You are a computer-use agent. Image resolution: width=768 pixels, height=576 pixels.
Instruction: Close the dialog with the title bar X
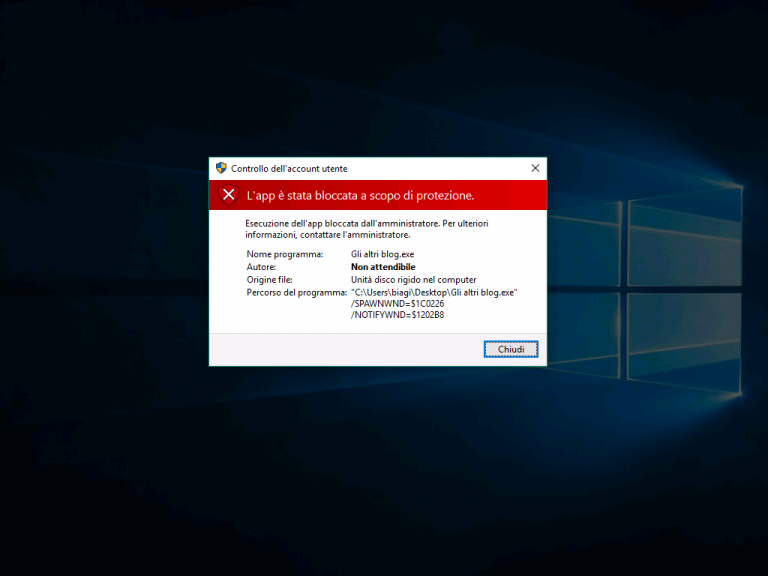[x=535, y=168]
